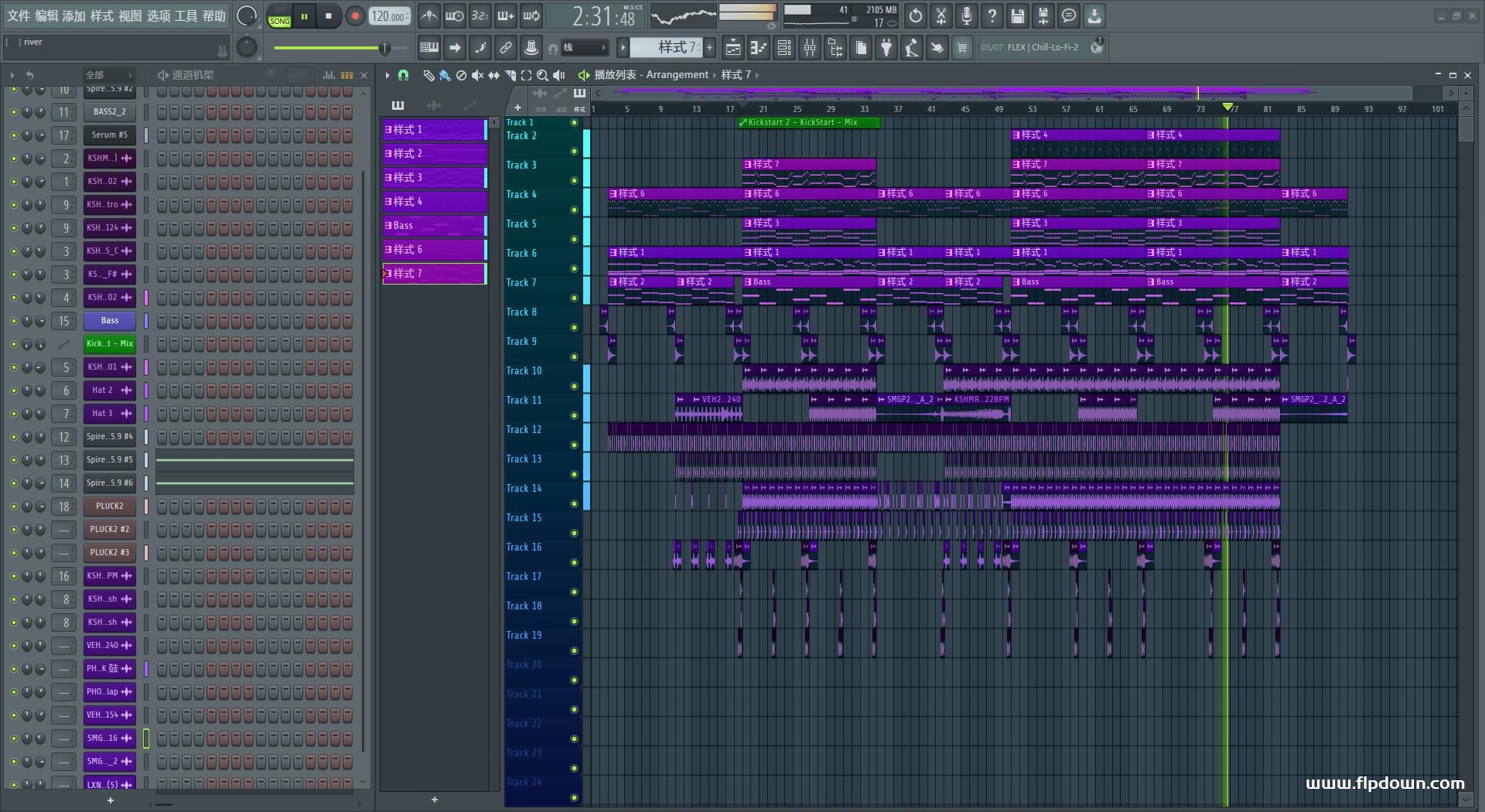Toggle the link-to-controller icon
This screenshot has width=1485, height=812.
coord(506,47)
